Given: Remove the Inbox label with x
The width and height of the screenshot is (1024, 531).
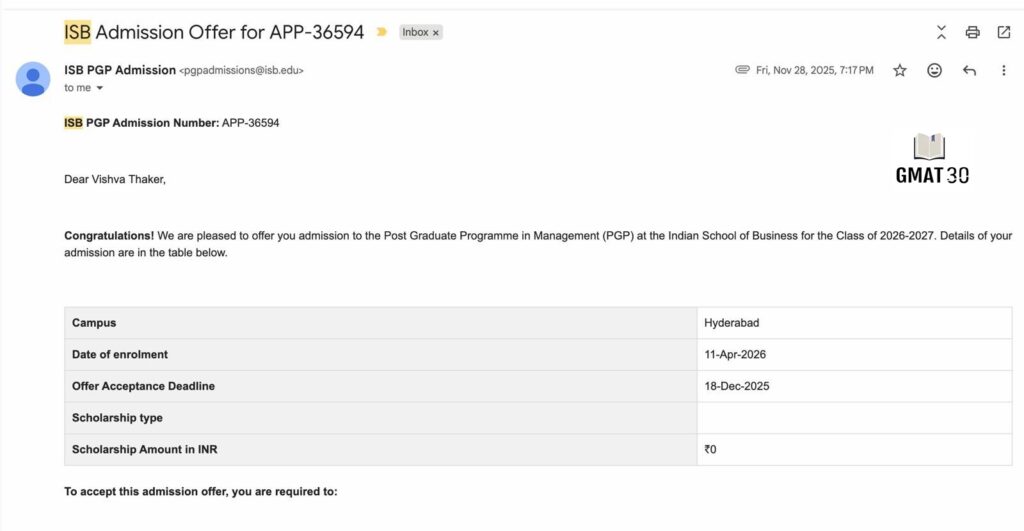Looking at the screenshot, I should click(436, 33).
